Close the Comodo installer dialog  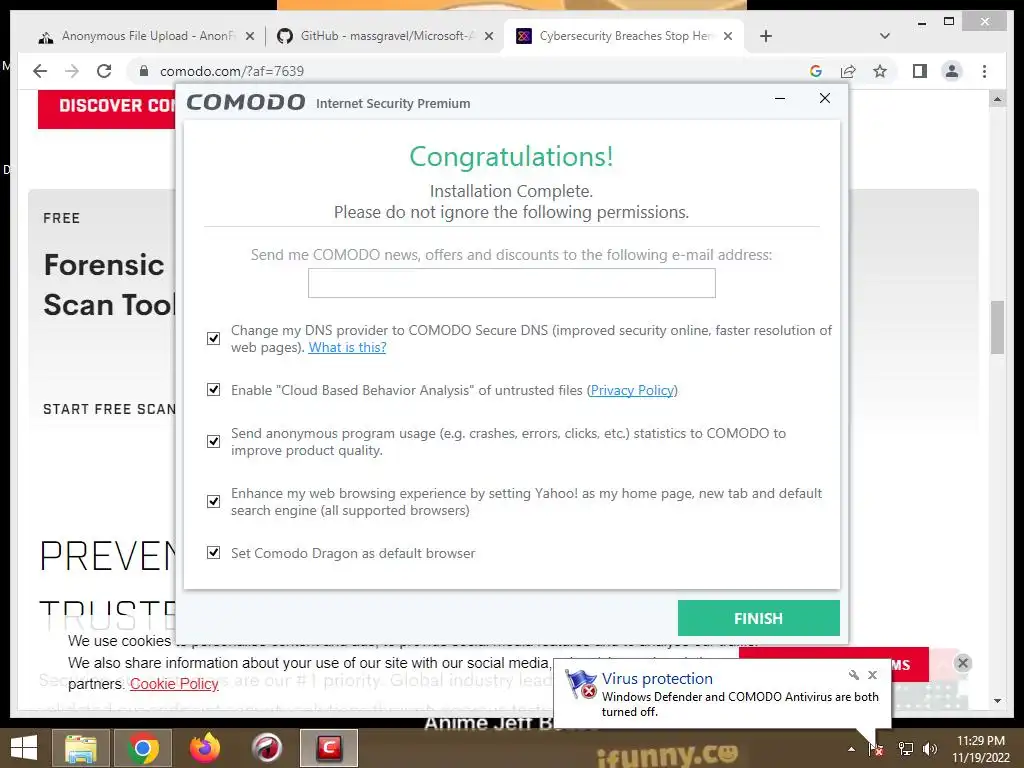[x=825, y=99]
